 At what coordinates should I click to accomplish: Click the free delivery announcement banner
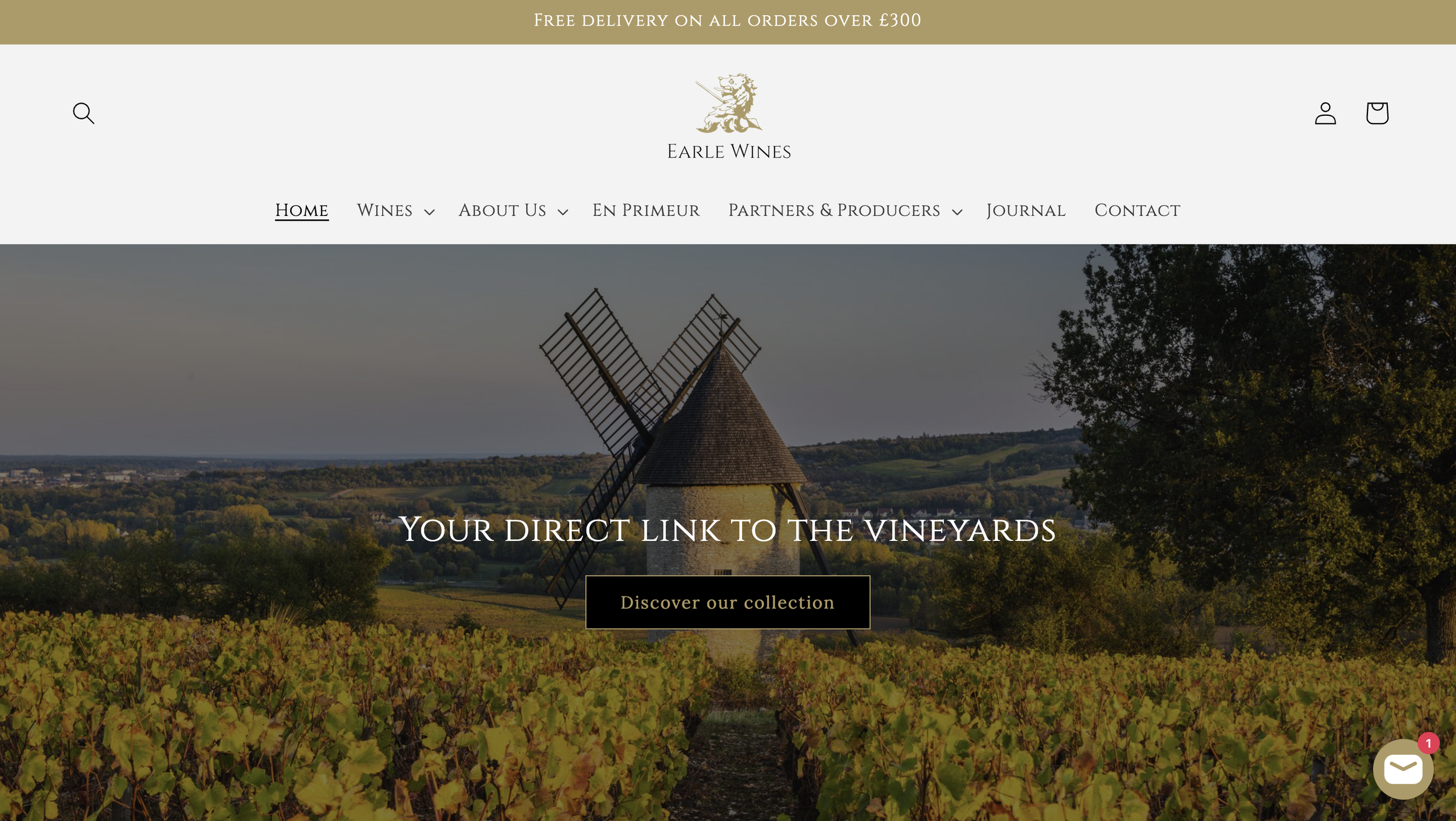pos(728,22)
